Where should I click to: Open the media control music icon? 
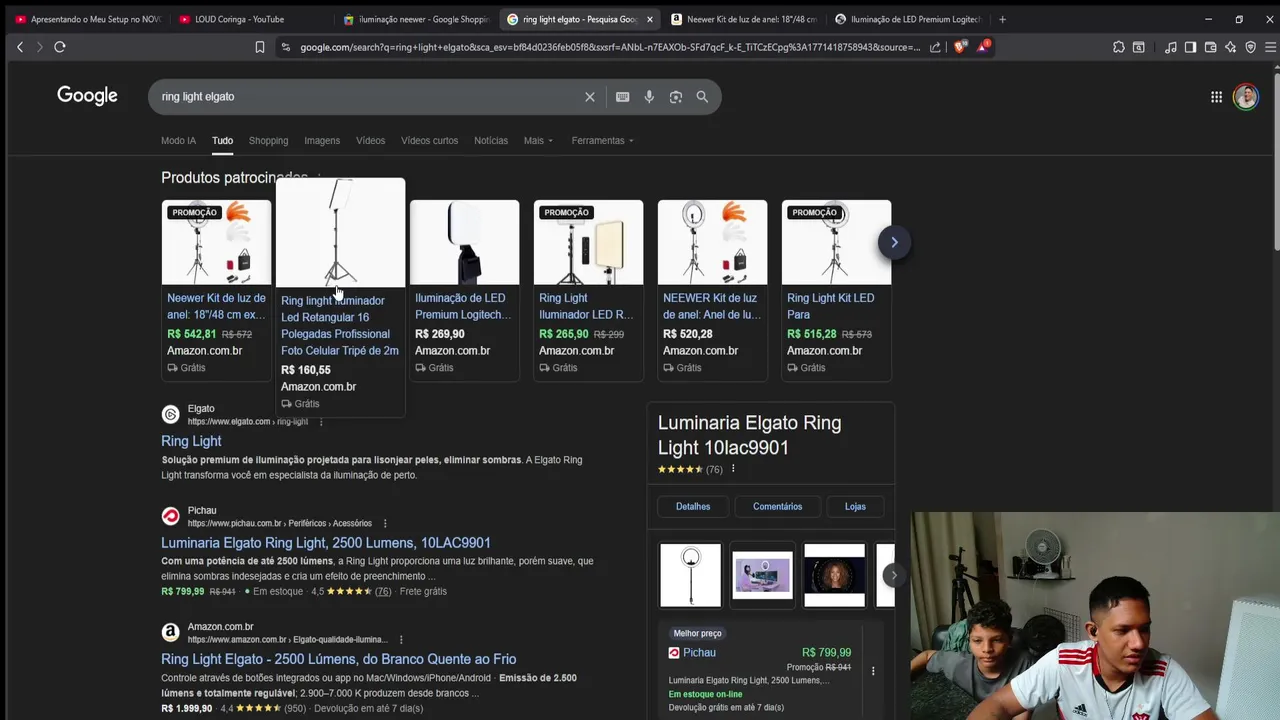1170,47
